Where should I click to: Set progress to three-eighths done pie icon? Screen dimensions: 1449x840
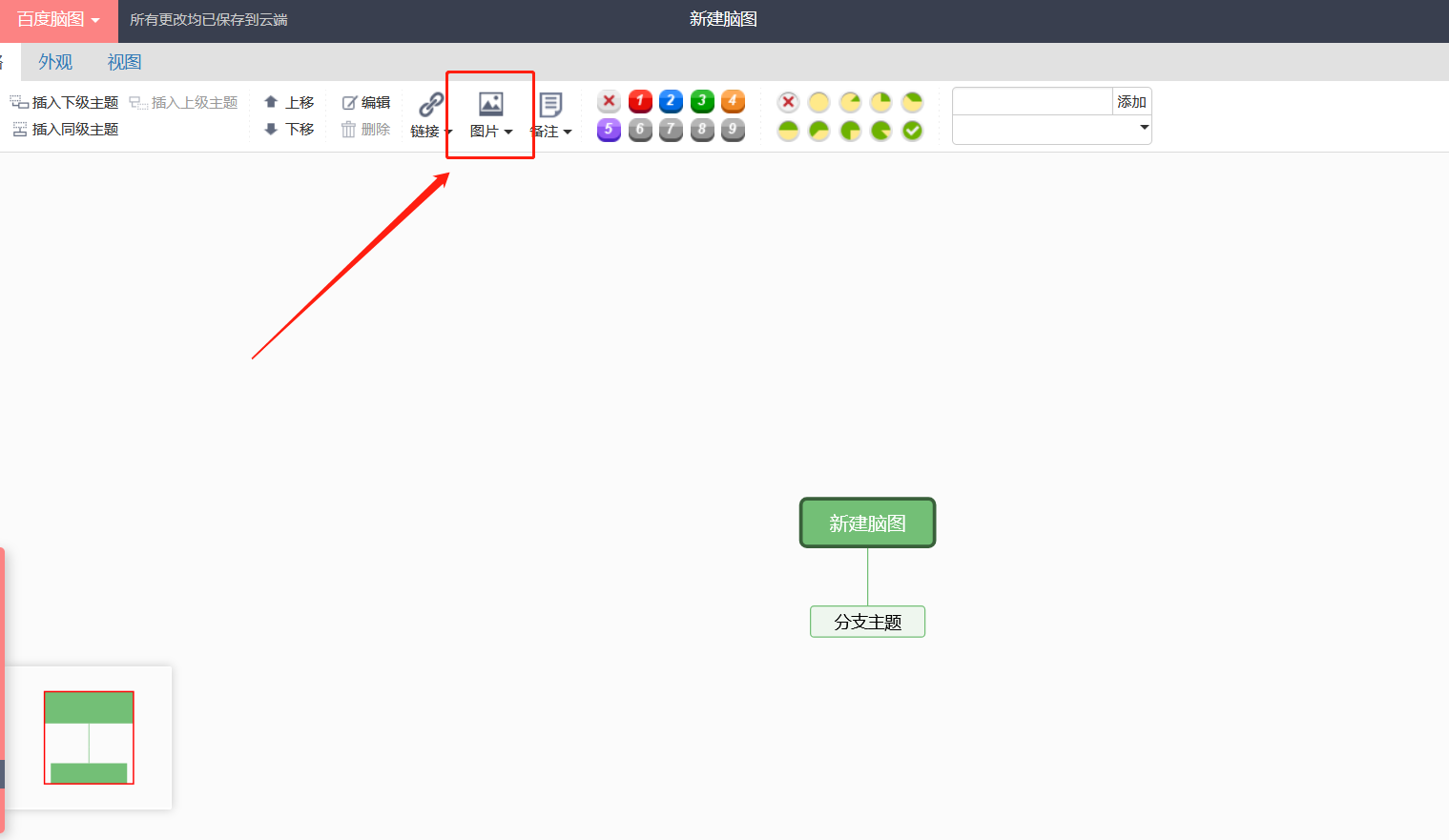click(913, 102)
